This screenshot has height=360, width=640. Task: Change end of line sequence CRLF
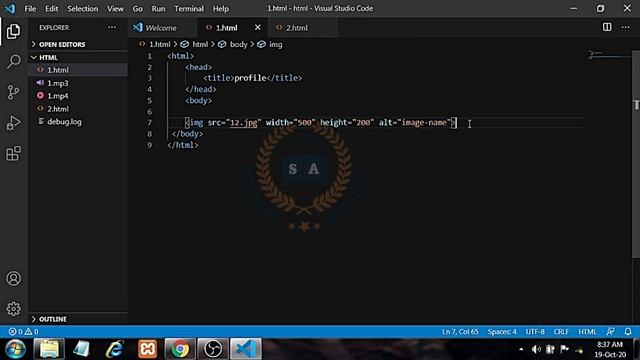pyautogui.click(x=561, y=331)
